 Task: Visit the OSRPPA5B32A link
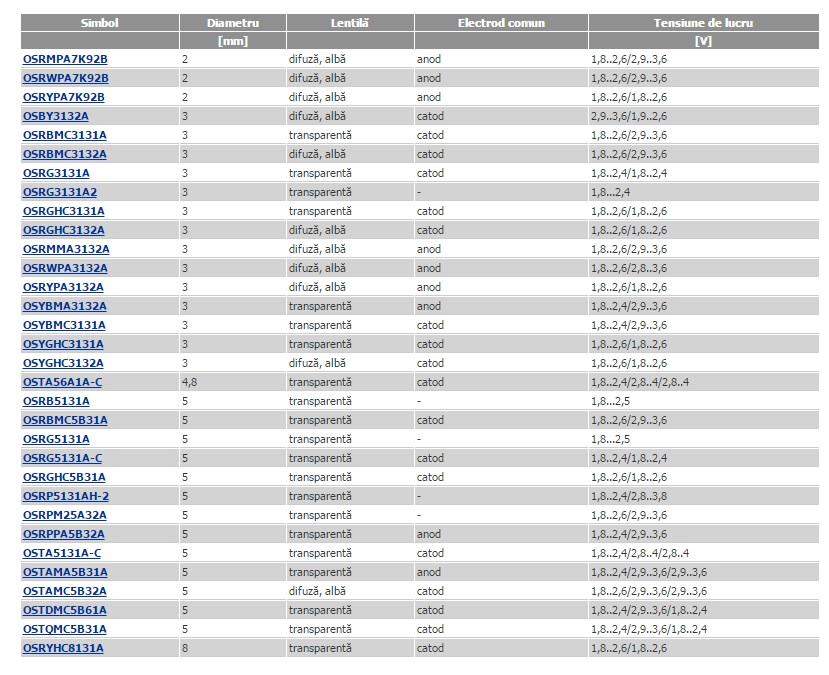63,534
